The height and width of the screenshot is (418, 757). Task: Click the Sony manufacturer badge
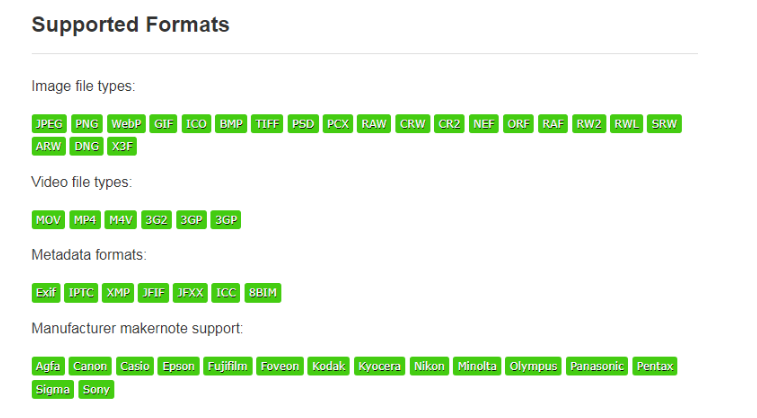point(96,389)
